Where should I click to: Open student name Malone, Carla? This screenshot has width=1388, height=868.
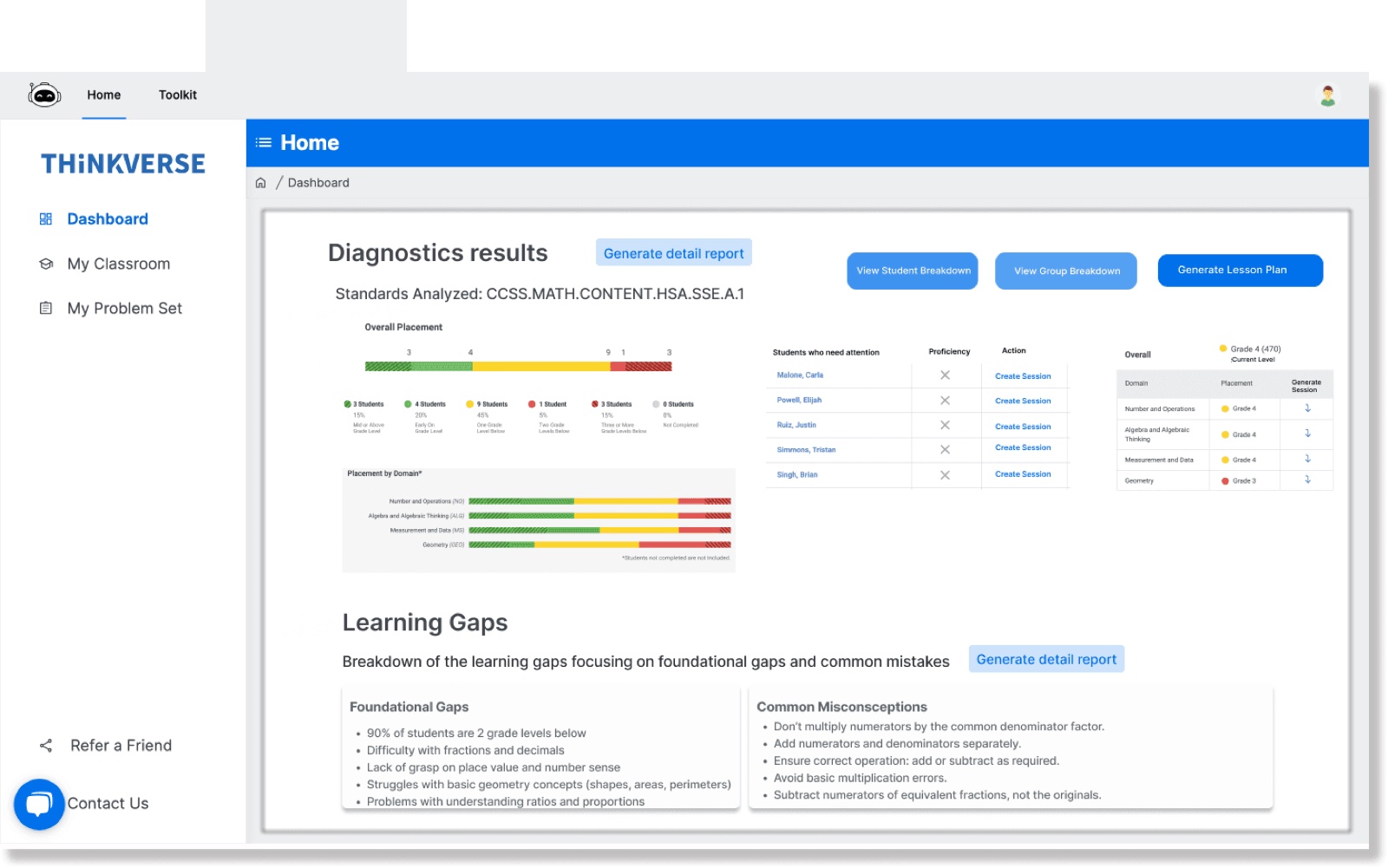coord(800,375)
